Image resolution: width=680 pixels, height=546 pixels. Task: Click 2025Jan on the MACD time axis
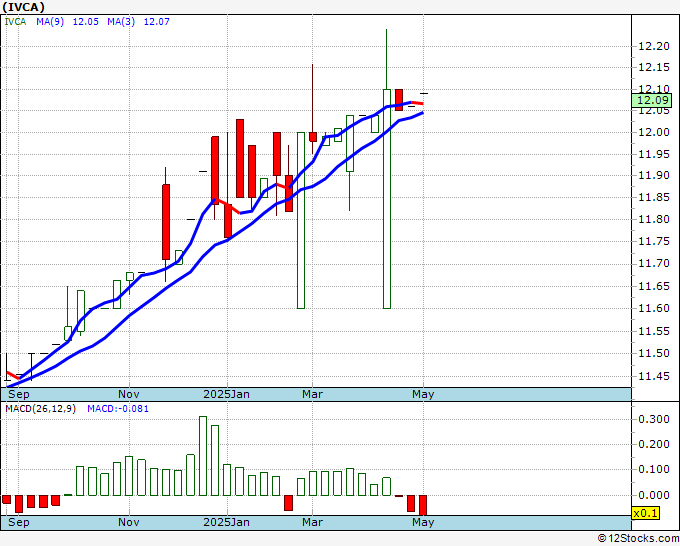(x=227, y=522)
